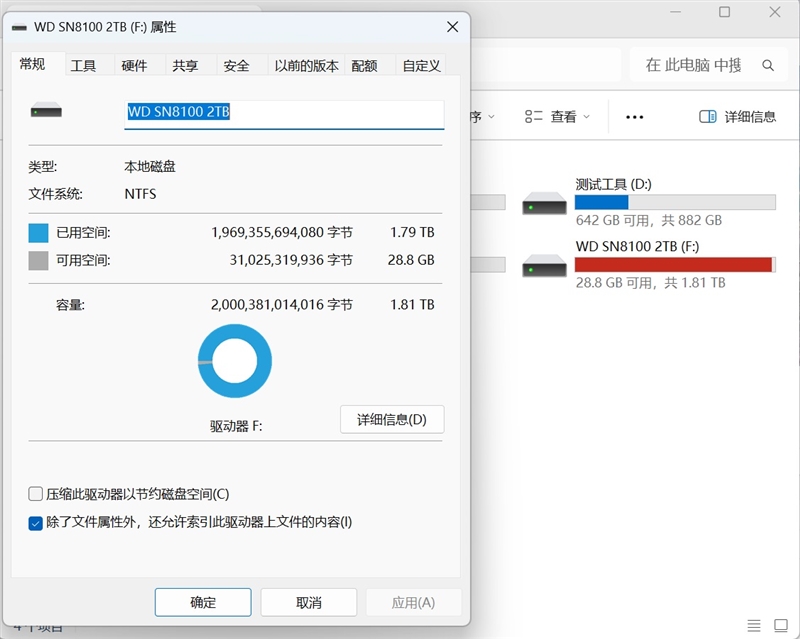Image resolution: width=800 pixels, height=639 pixels.
Task: Click the 28.8 GB 可用，共 1.81 TB text
Action: click(x=651, y=283)
